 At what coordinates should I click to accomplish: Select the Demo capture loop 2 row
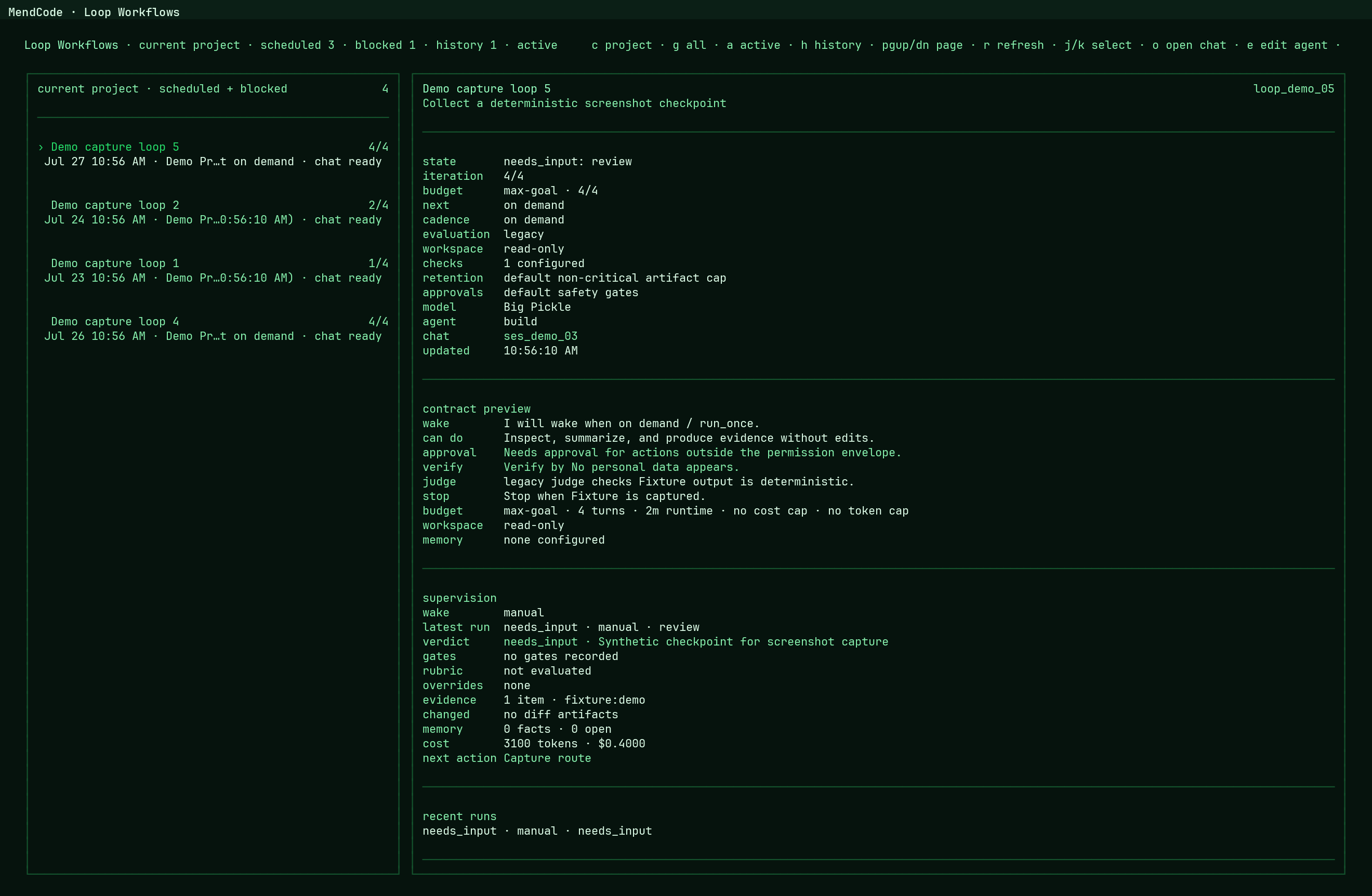(213, 212)
